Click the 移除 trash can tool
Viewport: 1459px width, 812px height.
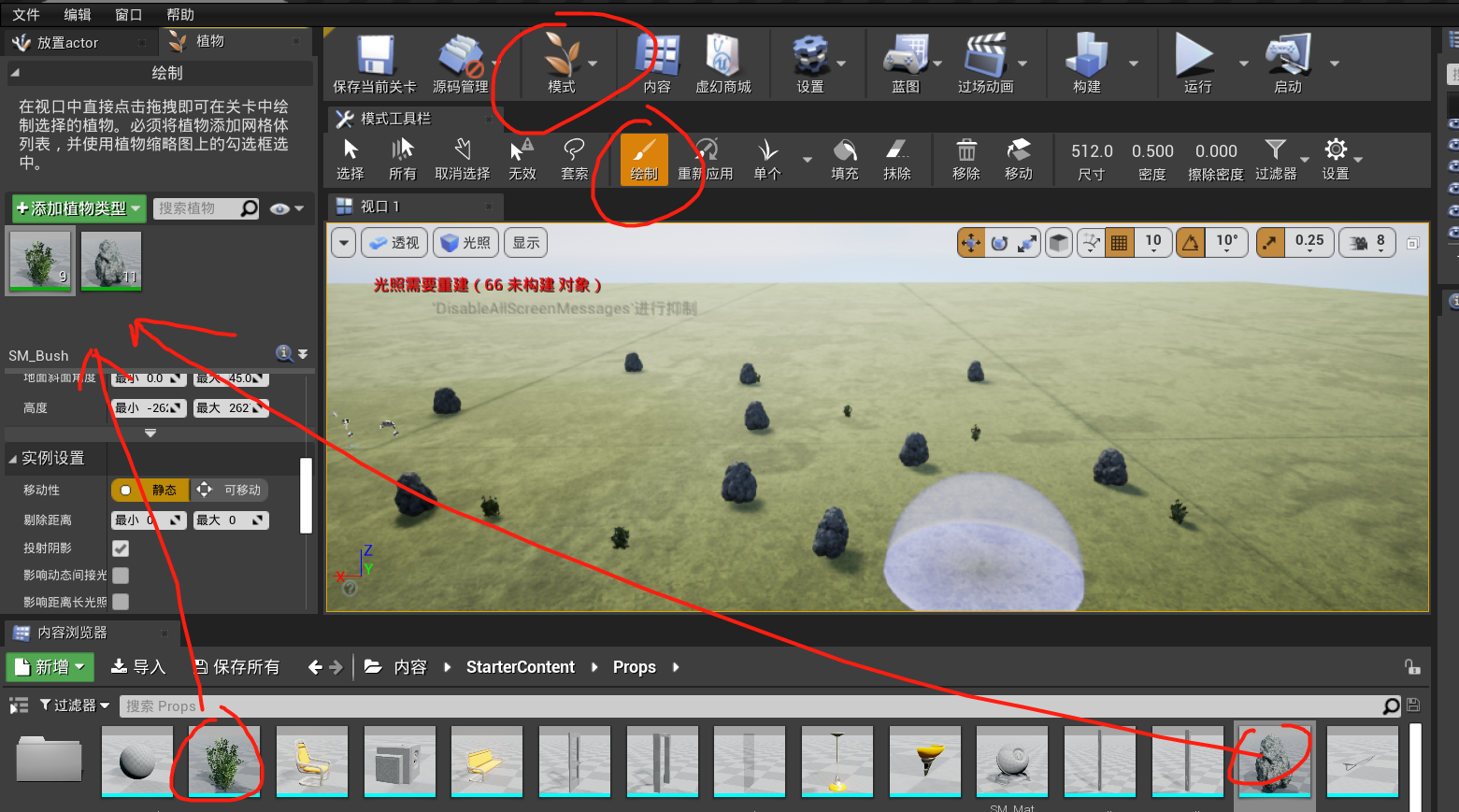pos(966,160)
